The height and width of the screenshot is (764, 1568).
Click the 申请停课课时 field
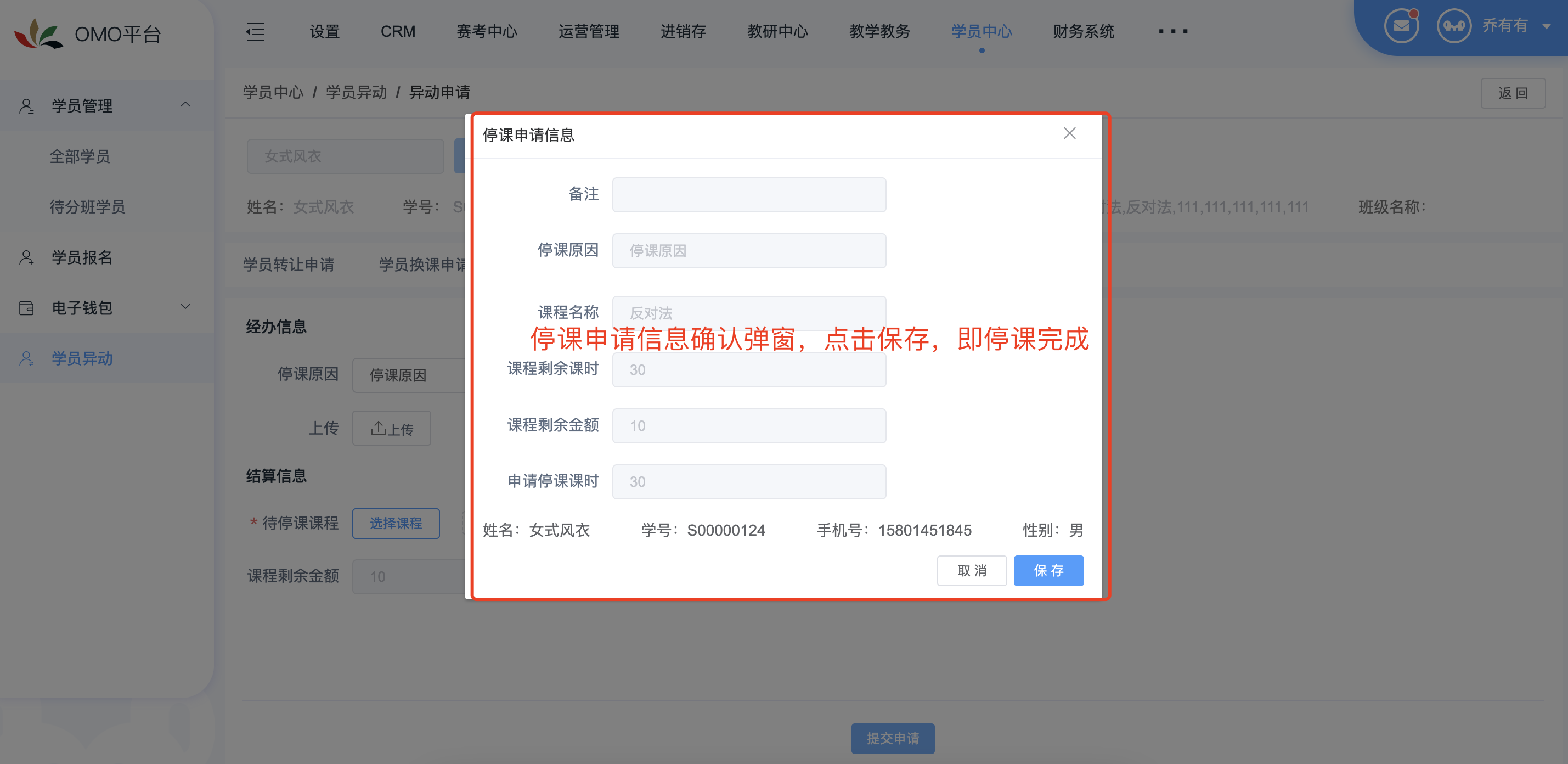[x=749, y=481]
